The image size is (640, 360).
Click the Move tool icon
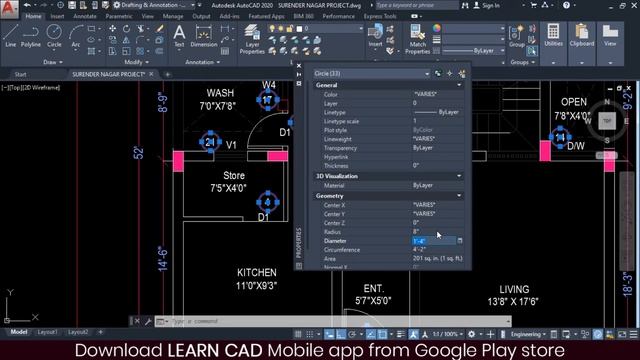point(112,29)
